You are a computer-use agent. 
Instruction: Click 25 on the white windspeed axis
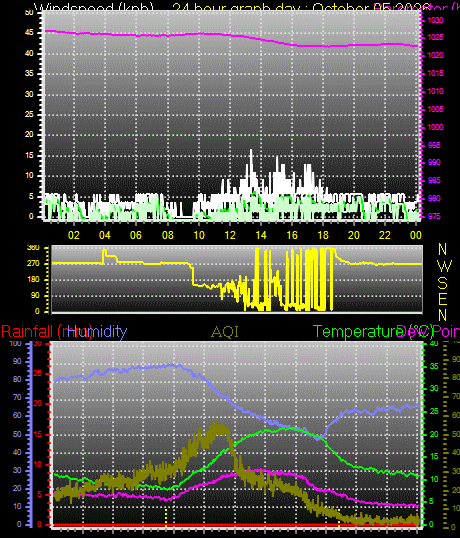[30, 114]
